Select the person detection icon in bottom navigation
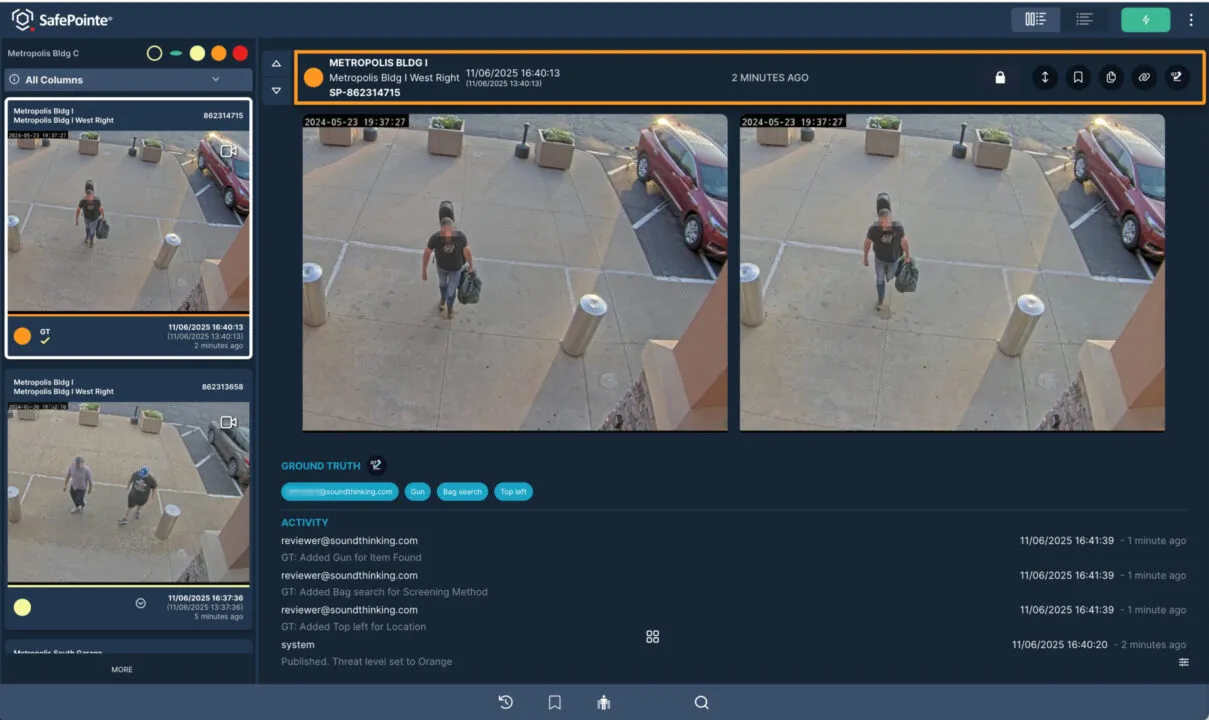The height and width of the screenshot is (720, 1209). (603, 702)
